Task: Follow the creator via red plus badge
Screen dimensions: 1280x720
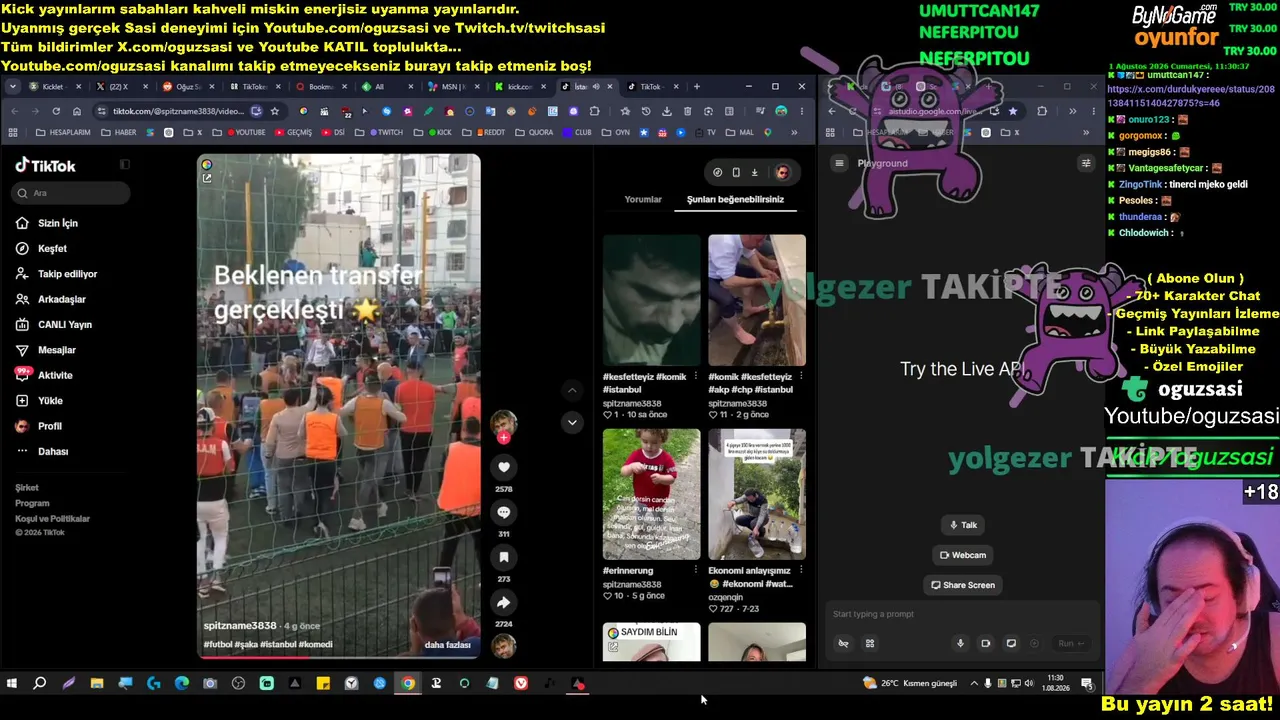Action: pyautogui.click(x=504, y=437)
